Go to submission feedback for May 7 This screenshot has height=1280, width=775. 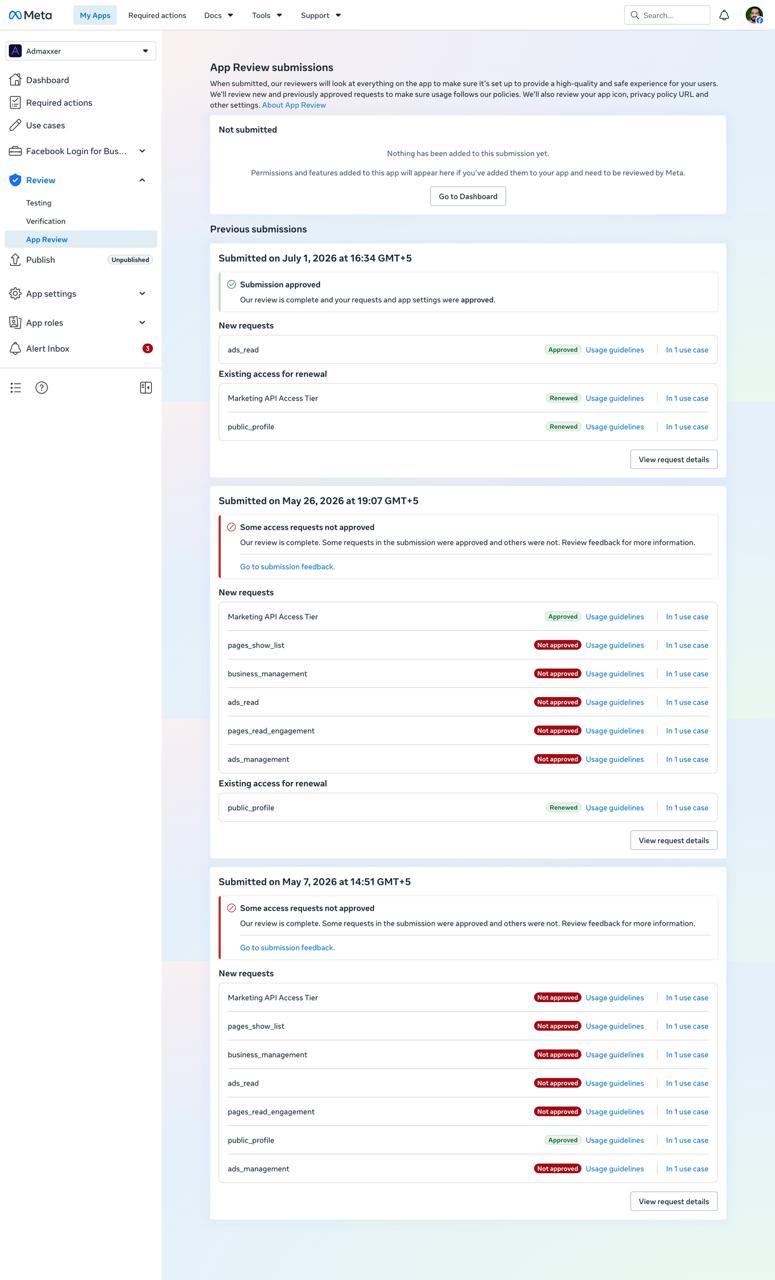[x=287, y=948]
